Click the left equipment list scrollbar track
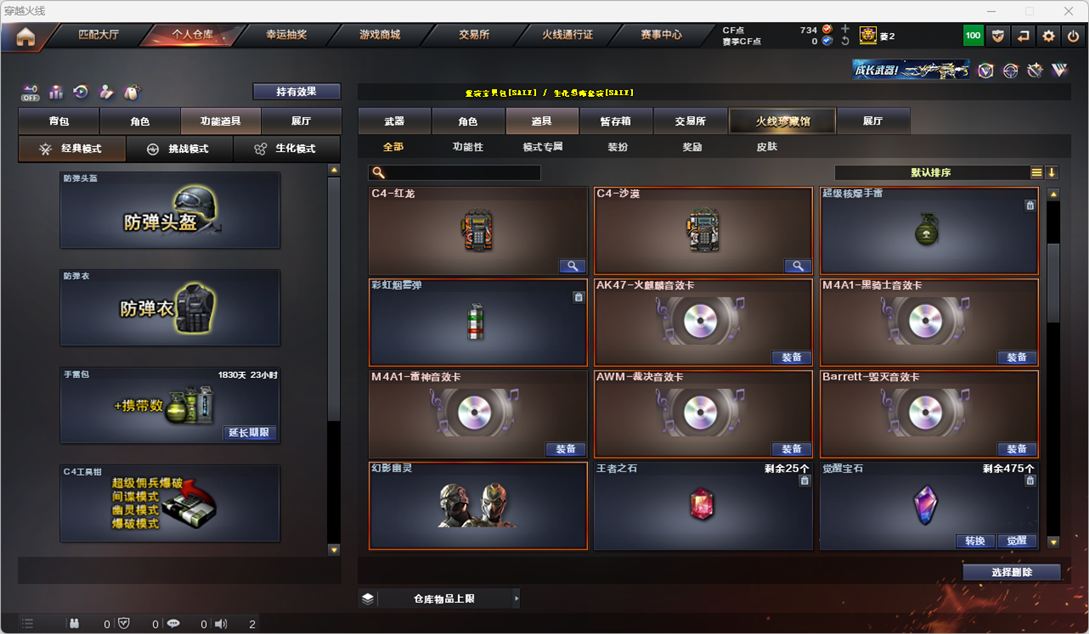 334,360
